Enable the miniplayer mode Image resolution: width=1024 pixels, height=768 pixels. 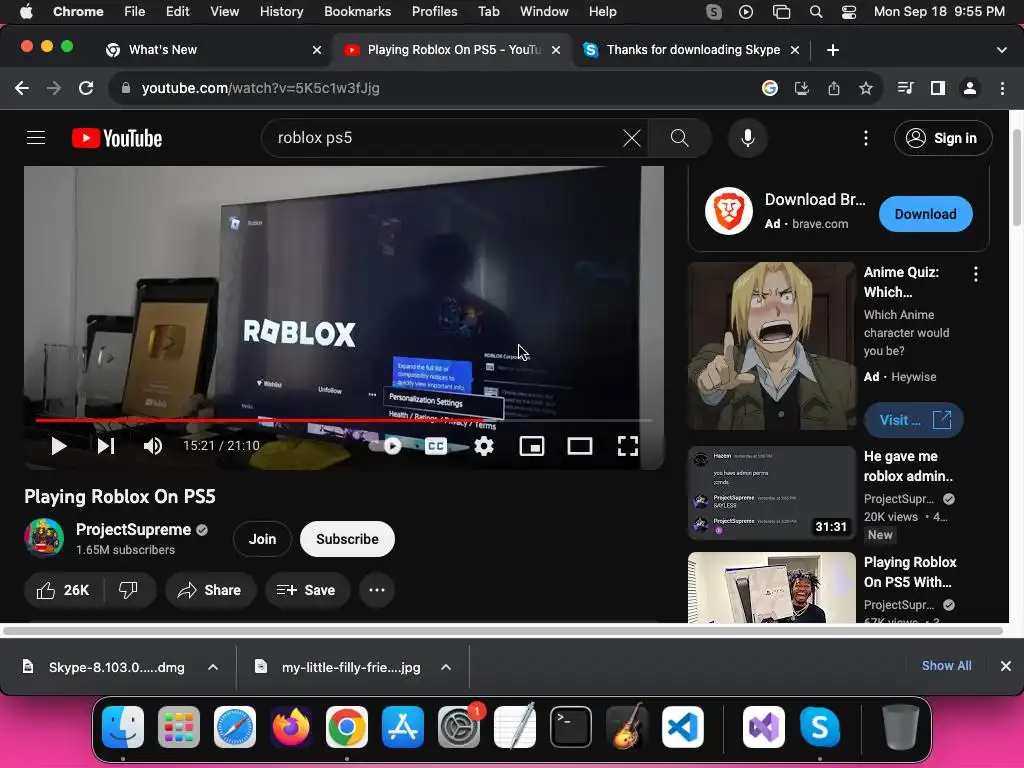pyautogui.click(x=532, y=446)
